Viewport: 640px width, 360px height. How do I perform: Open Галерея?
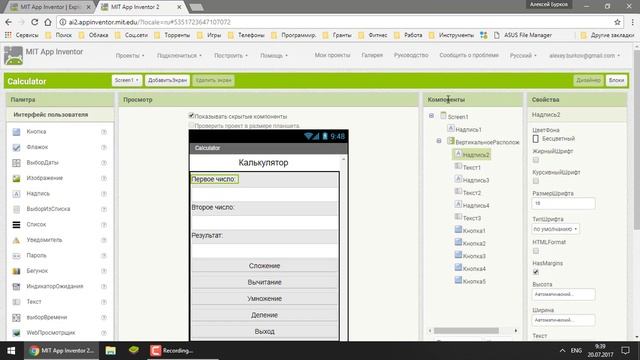coord(372,55)
